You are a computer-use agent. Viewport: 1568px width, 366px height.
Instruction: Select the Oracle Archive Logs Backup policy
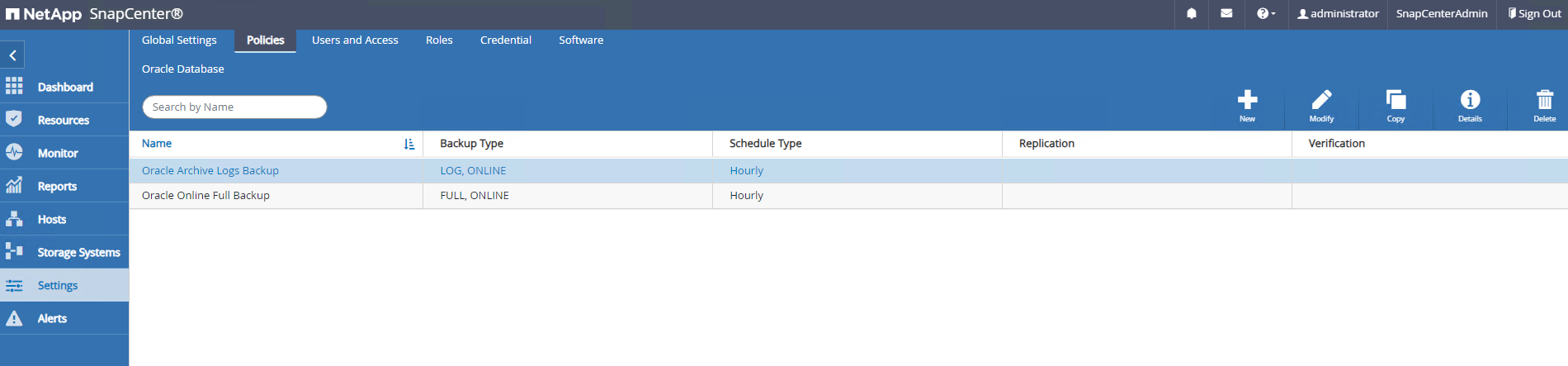click(x=210, y=171)
